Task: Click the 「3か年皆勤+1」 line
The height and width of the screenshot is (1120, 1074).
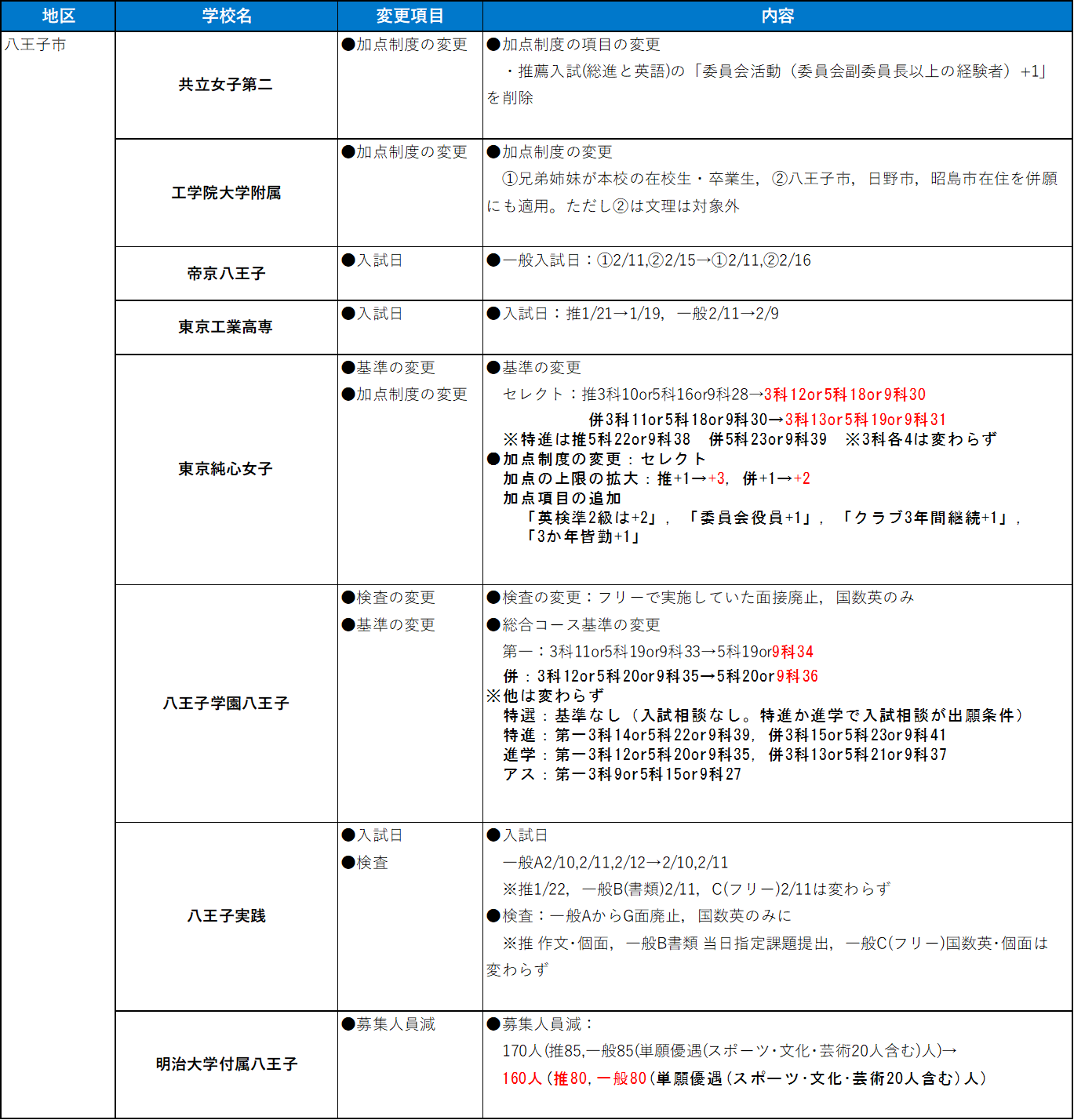Action: click(584, 537)
